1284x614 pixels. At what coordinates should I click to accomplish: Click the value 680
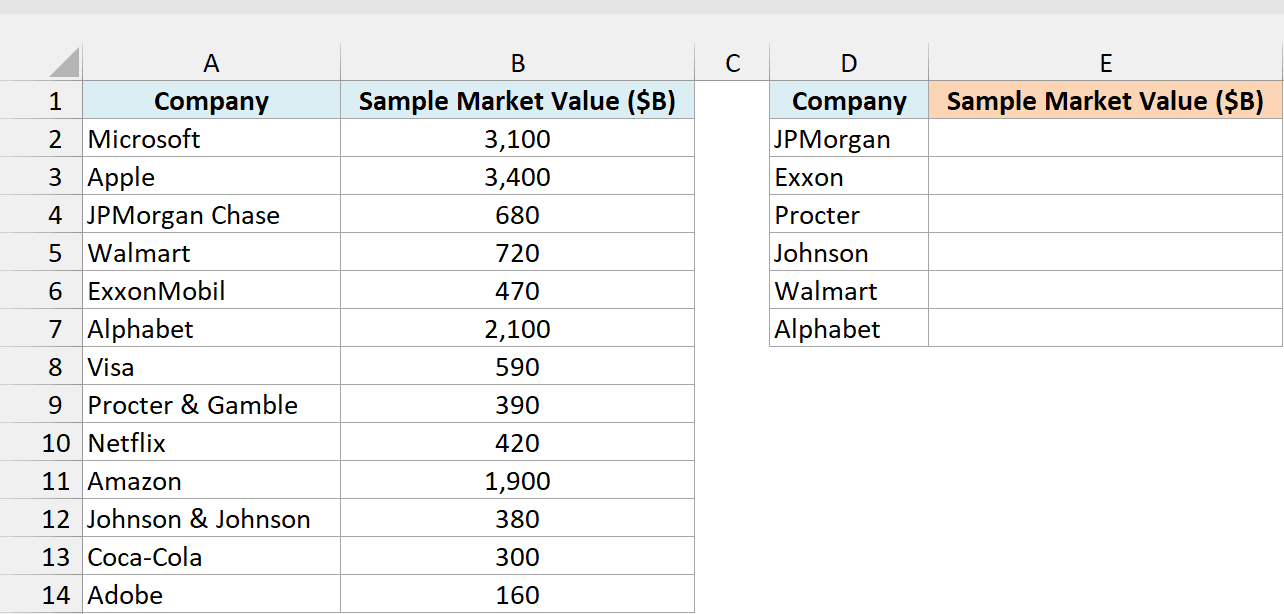pyautogui.click(x=517, y=215)
